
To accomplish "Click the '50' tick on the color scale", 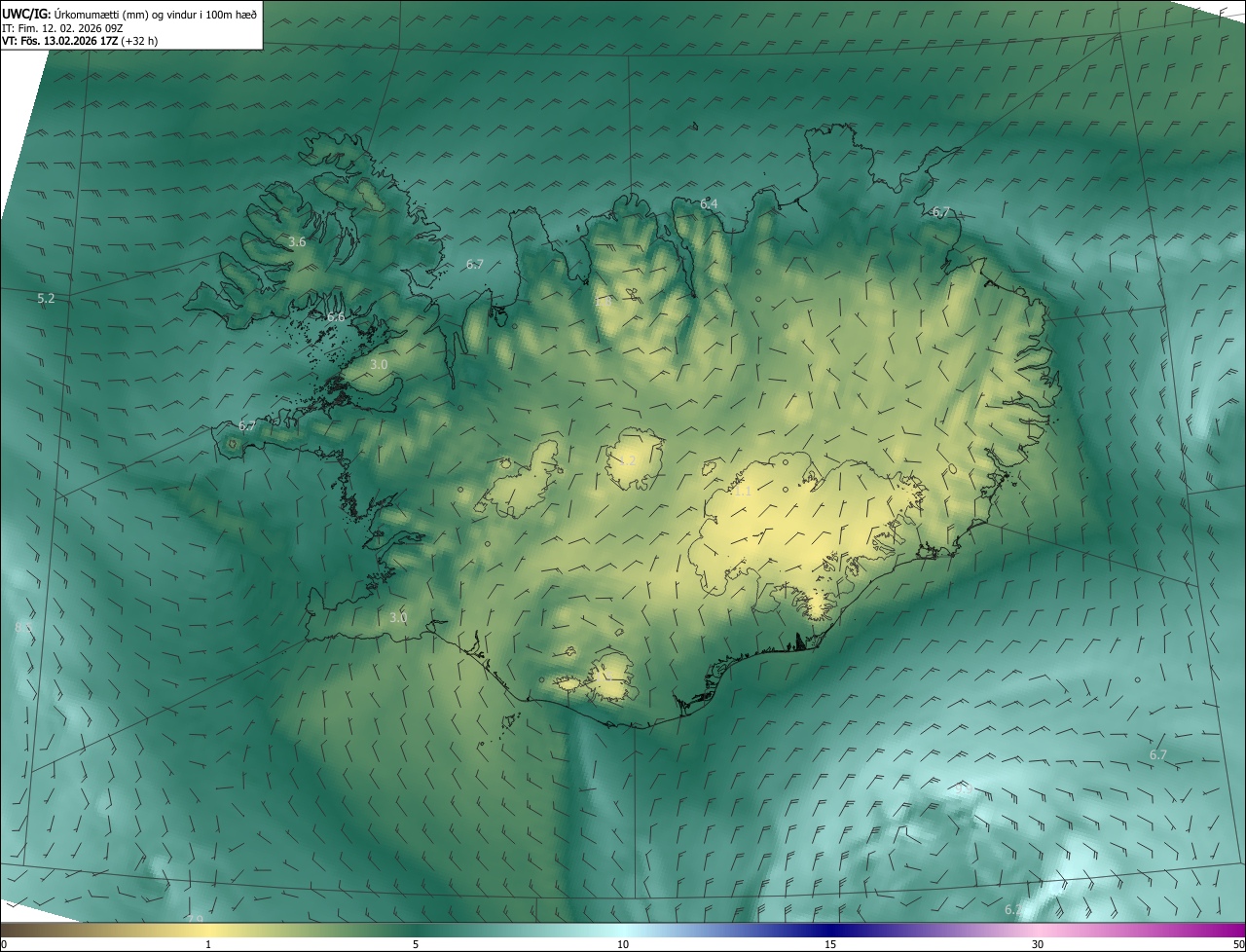I will click(1238, 944).
